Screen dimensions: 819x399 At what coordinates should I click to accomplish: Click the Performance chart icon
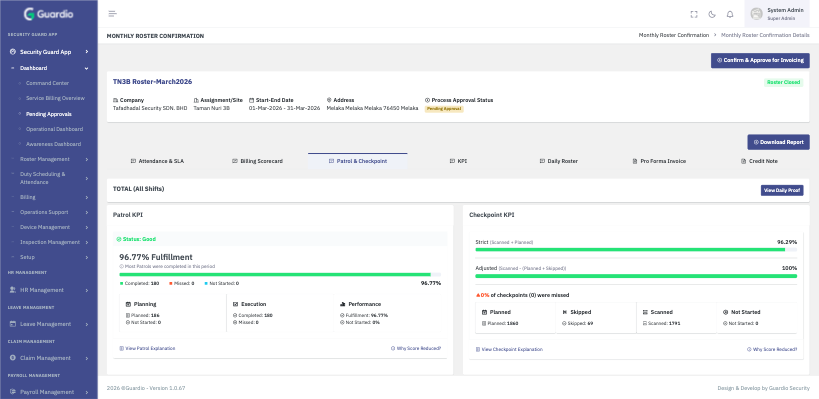343,304
